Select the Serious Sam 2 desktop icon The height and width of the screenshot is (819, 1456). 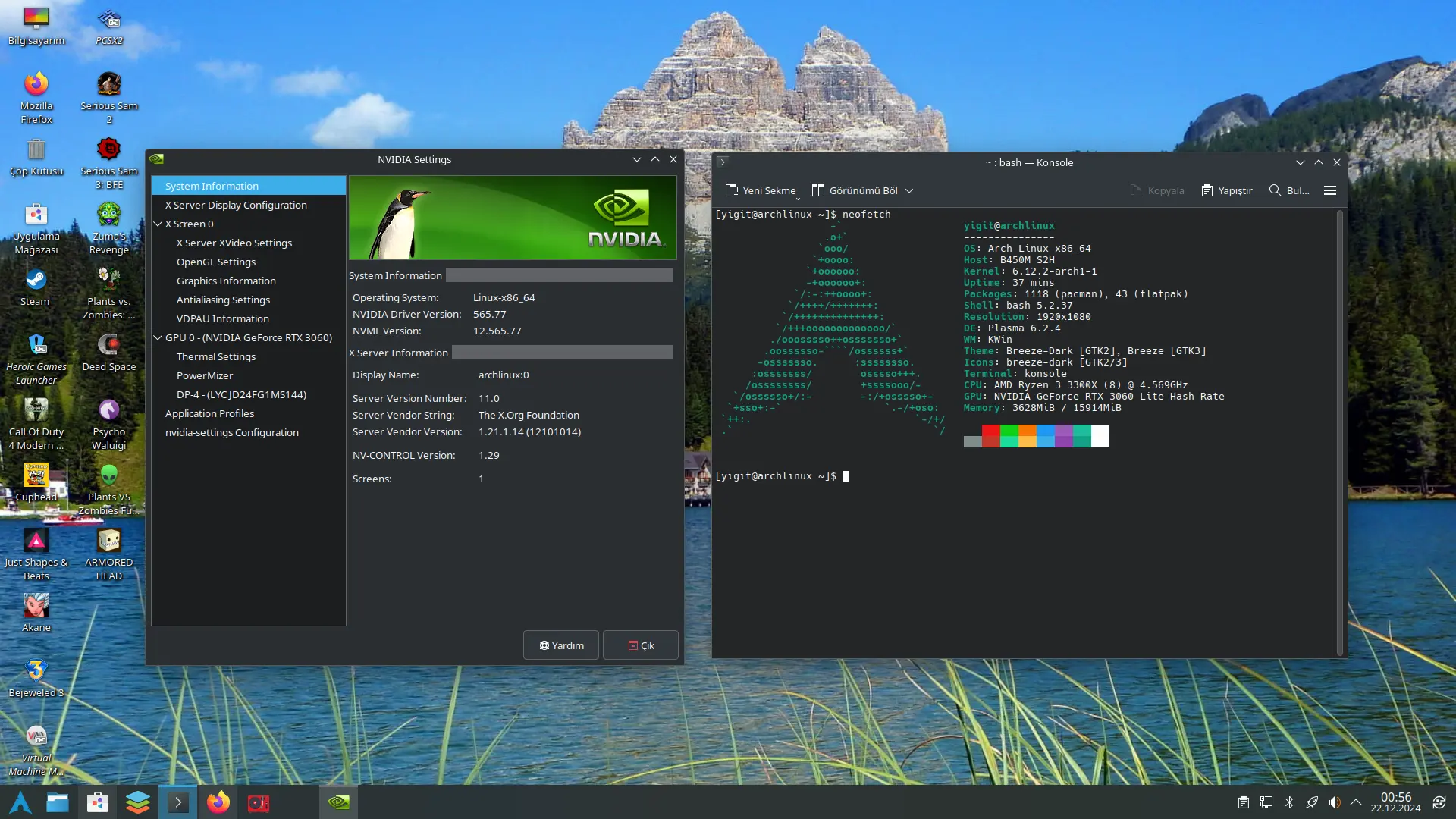pos(109,98)
